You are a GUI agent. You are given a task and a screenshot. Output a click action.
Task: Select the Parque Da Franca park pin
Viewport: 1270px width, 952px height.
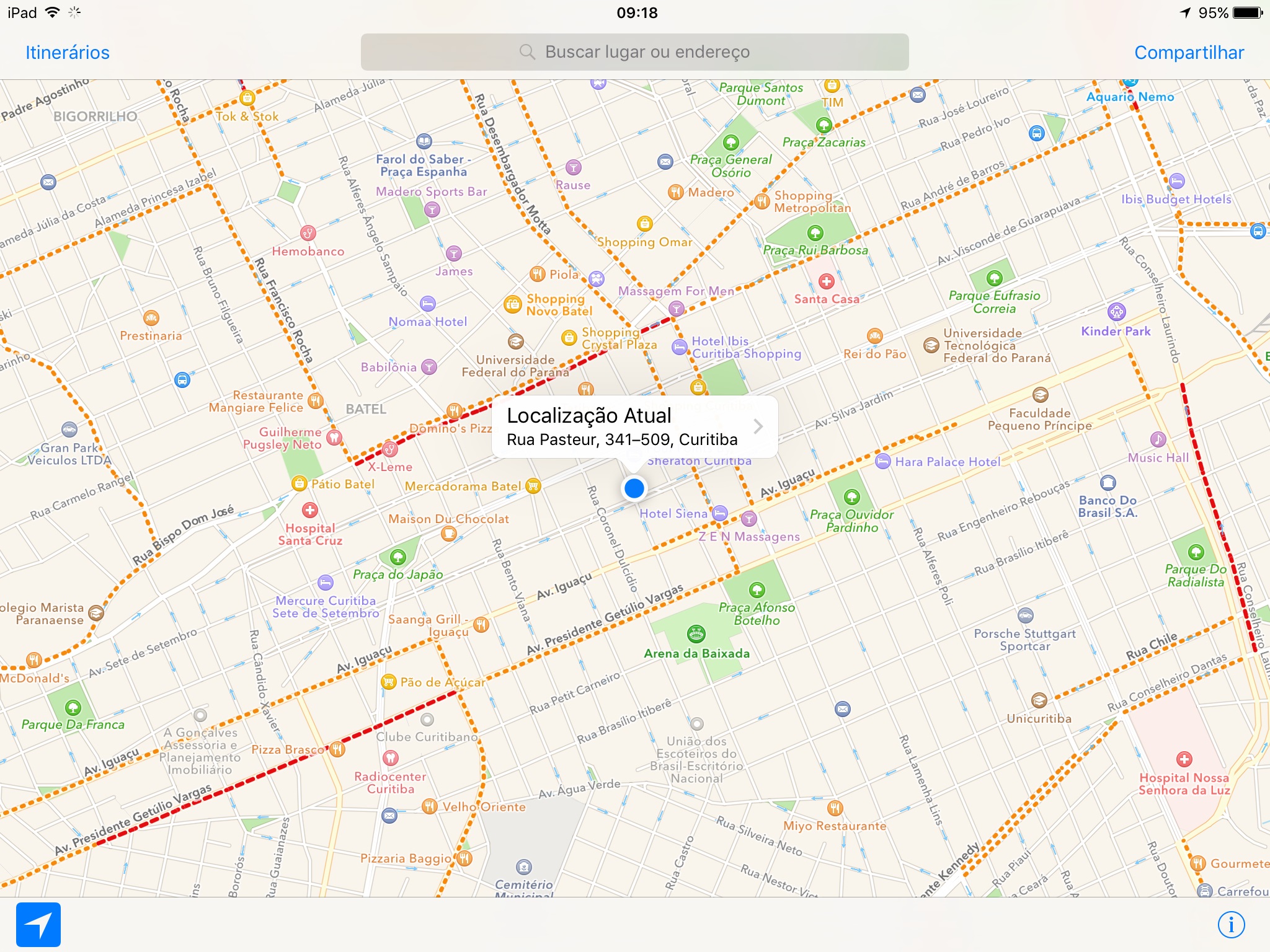click(73, 707)
